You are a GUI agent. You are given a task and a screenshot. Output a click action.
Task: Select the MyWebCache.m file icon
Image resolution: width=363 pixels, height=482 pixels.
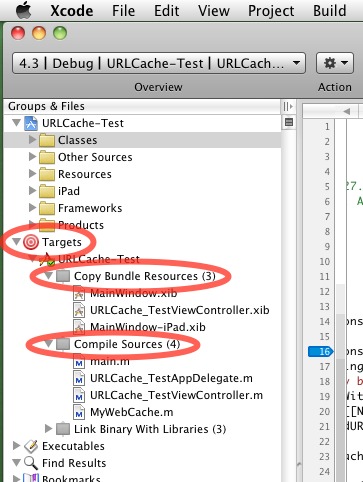click(79, 413)
